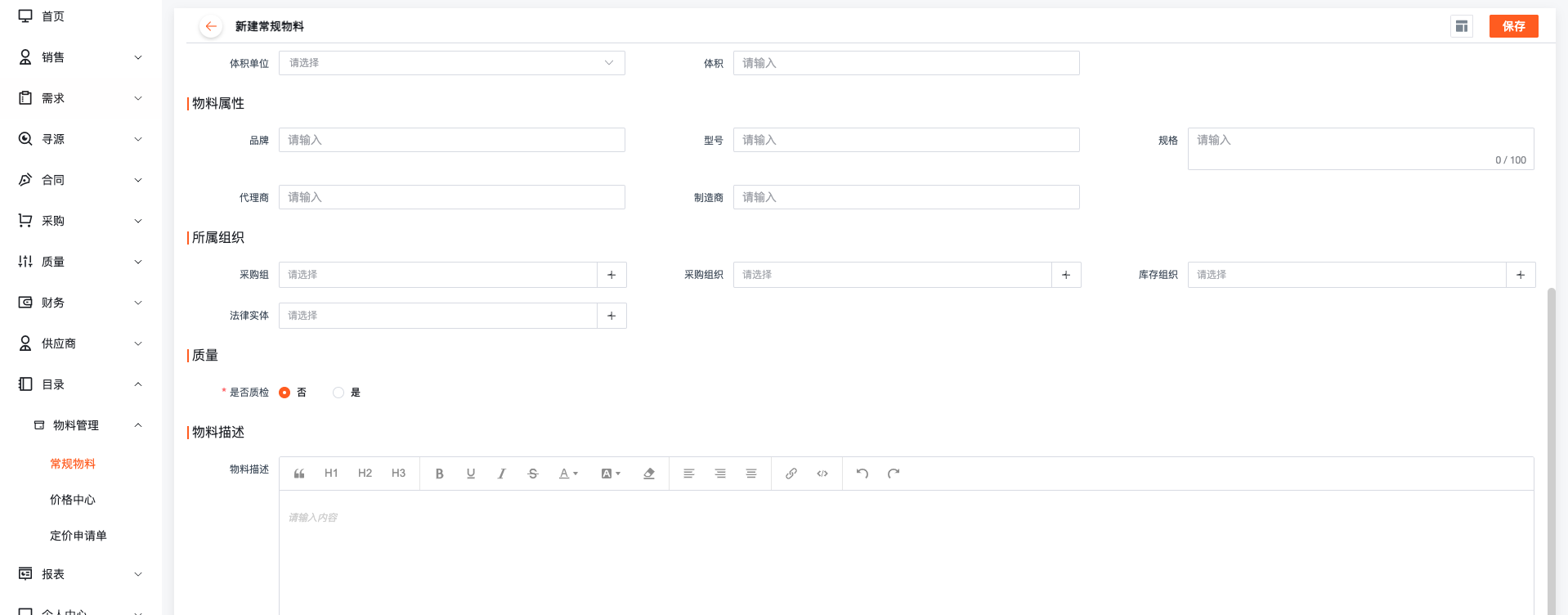This screenshot has width=1568, height=615.
Task: Click plus button for 采购组织
Action: 1066,275
